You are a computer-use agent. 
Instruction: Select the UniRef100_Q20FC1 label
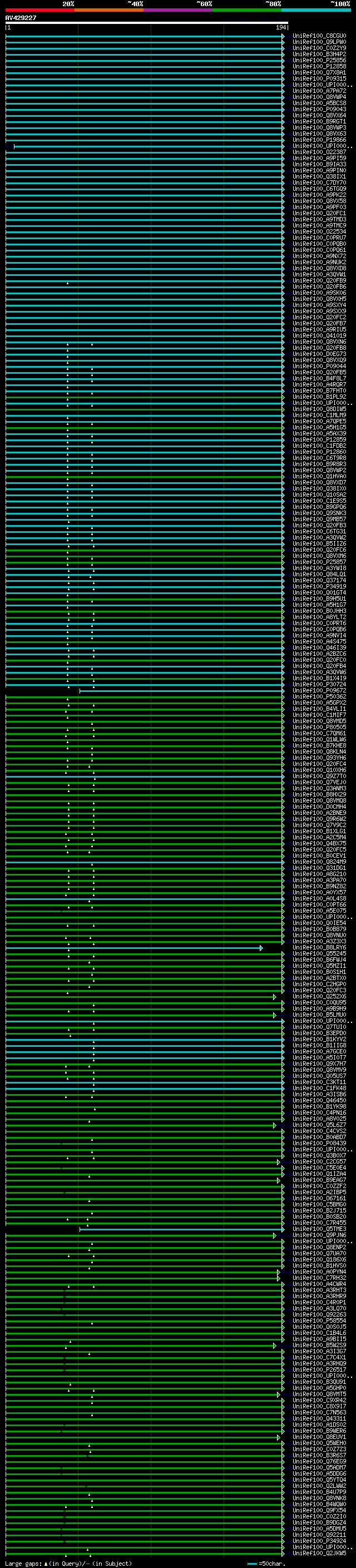tap(319, 213)
